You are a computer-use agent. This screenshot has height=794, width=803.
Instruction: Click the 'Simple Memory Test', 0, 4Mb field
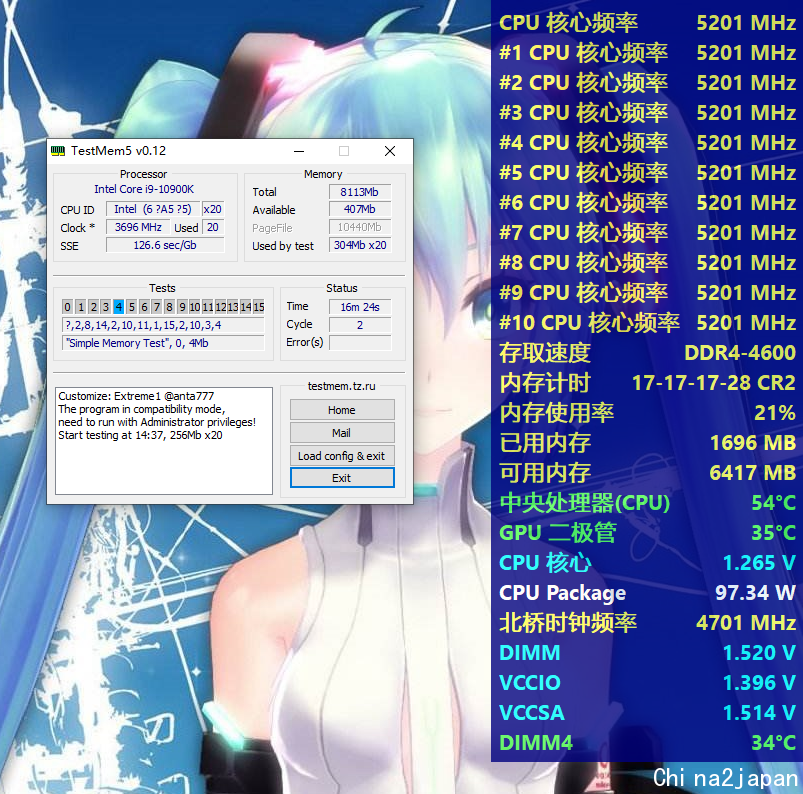(x=163, y=343)
